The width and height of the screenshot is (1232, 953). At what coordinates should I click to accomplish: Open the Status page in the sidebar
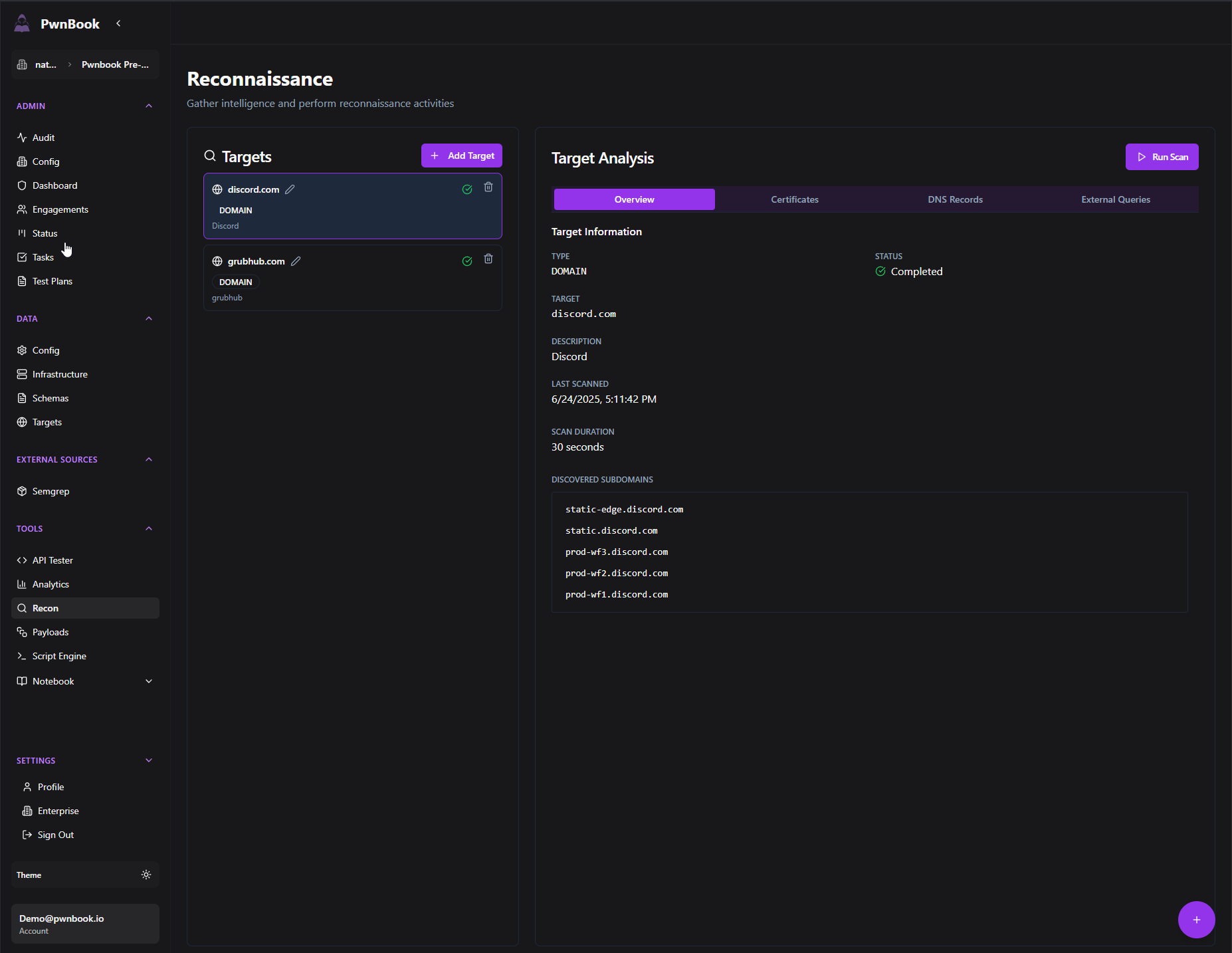coord(85,233)
